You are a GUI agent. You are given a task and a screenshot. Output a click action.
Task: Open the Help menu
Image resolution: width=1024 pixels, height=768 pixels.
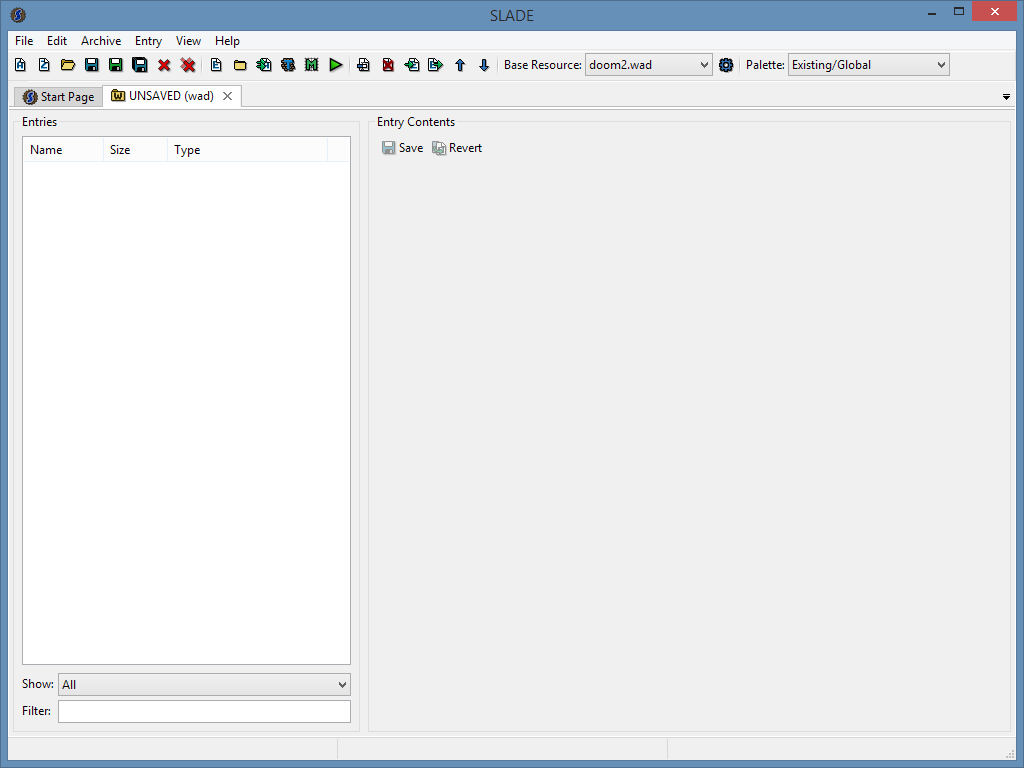coord(227,40)
